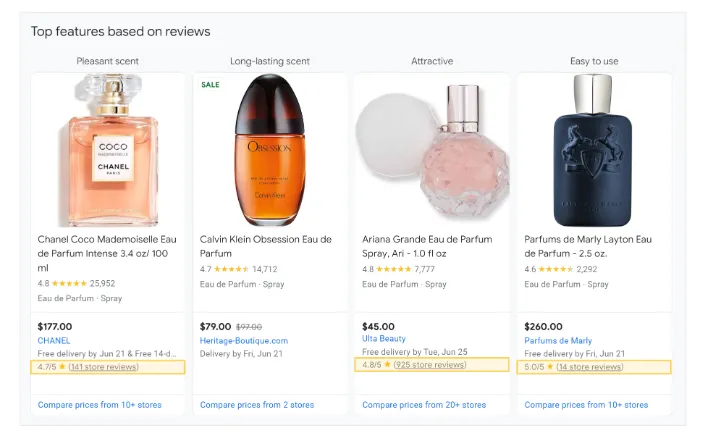The width and height of the screenshot is (701, 442).
Task: Click the Ariana Grande Ari perfume image
Action: coord(432,150)
